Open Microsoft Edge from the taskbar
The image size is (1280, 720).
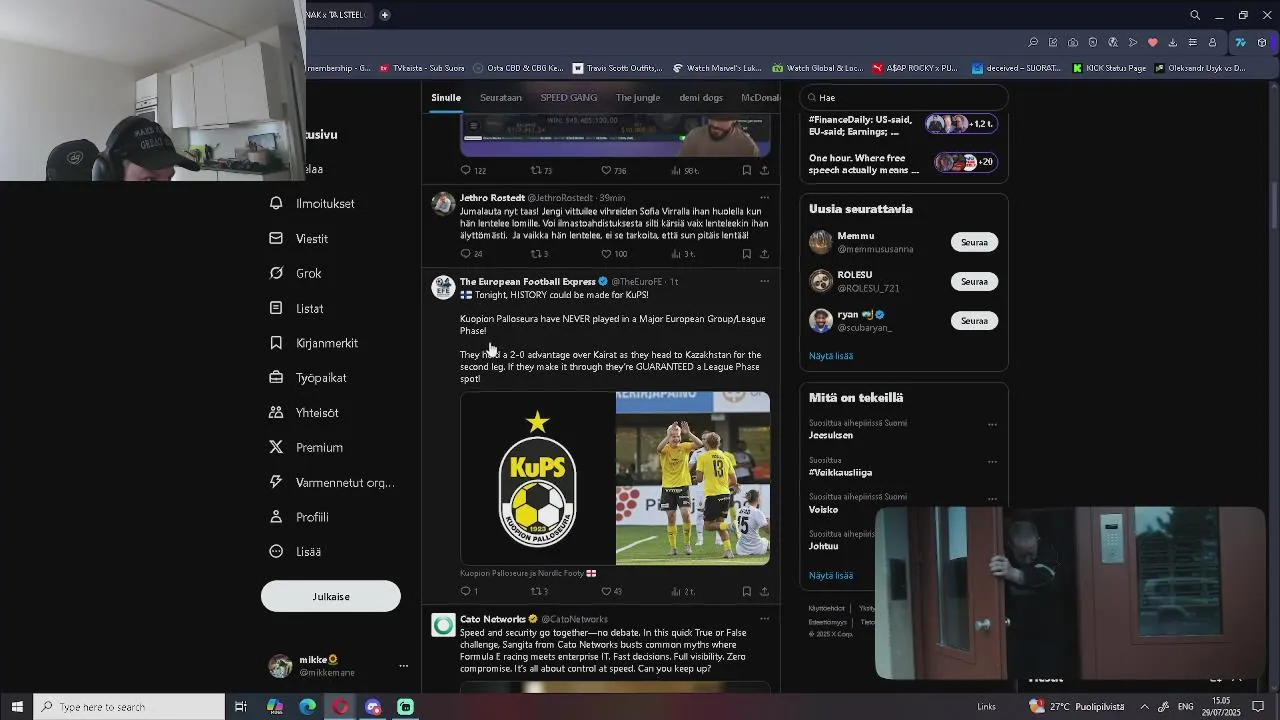coord(308,707)
